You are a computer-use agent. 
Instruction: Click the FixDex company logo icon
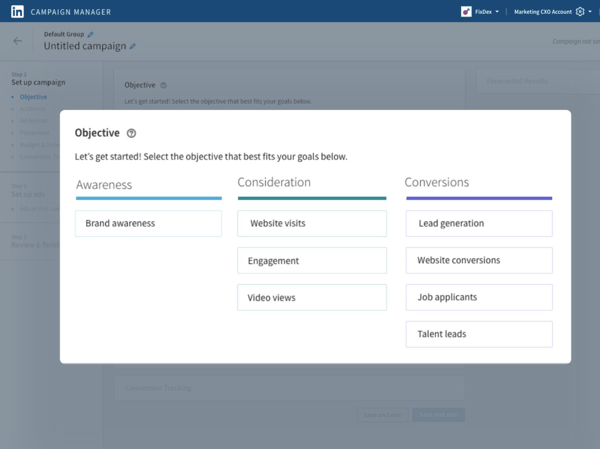(466, 12)
